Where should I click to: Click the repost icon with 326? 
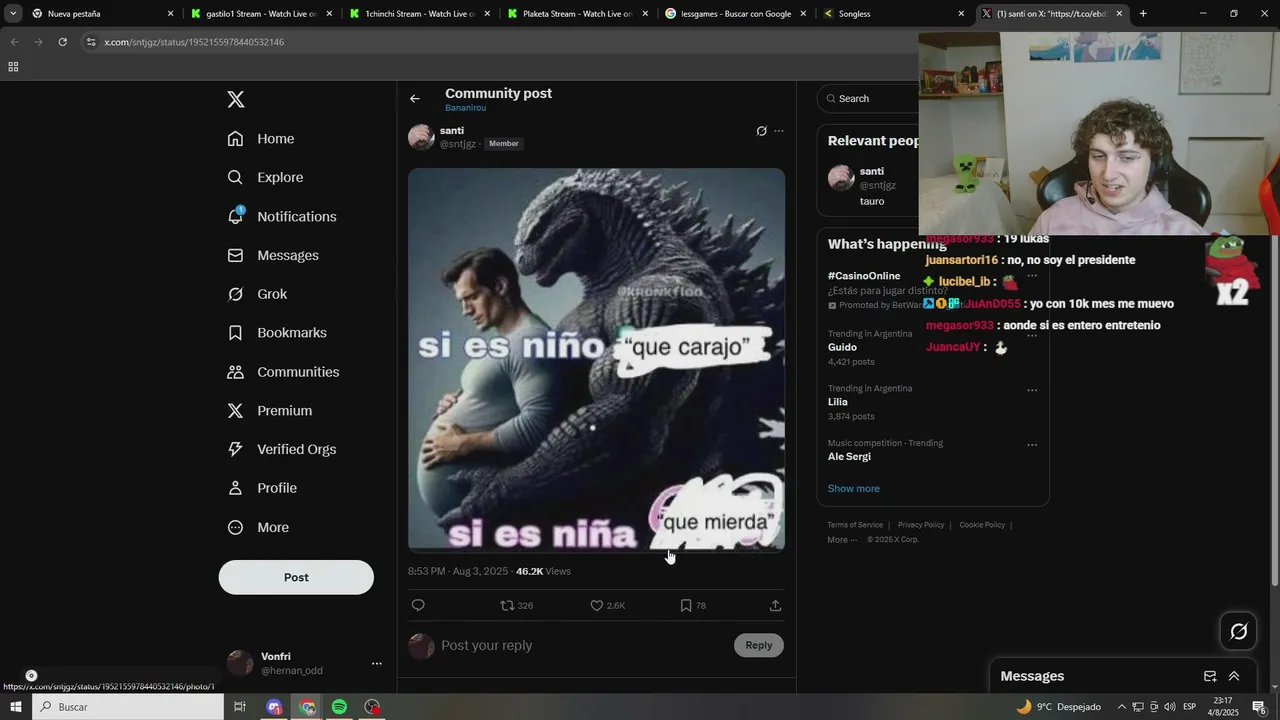coord(516,605)
